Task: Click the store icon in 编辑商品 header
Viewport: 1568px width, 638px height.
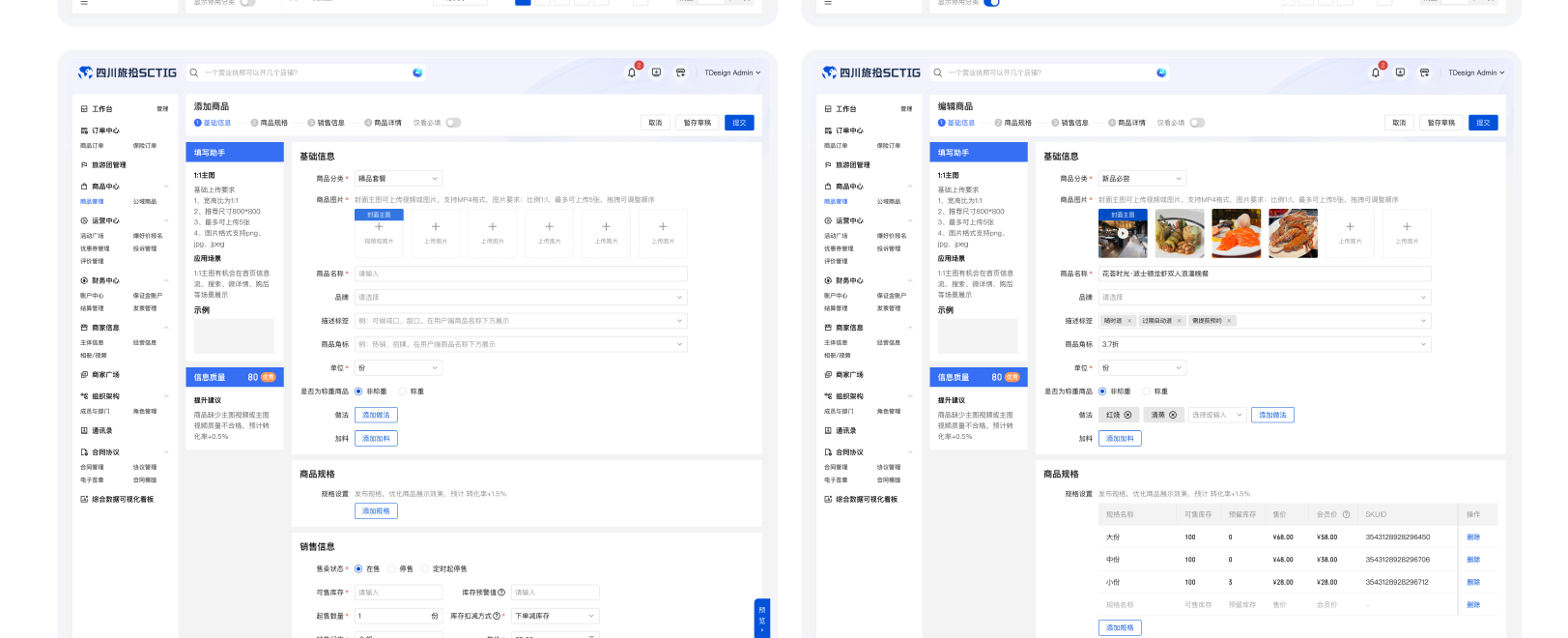Action: [1424, 72]
